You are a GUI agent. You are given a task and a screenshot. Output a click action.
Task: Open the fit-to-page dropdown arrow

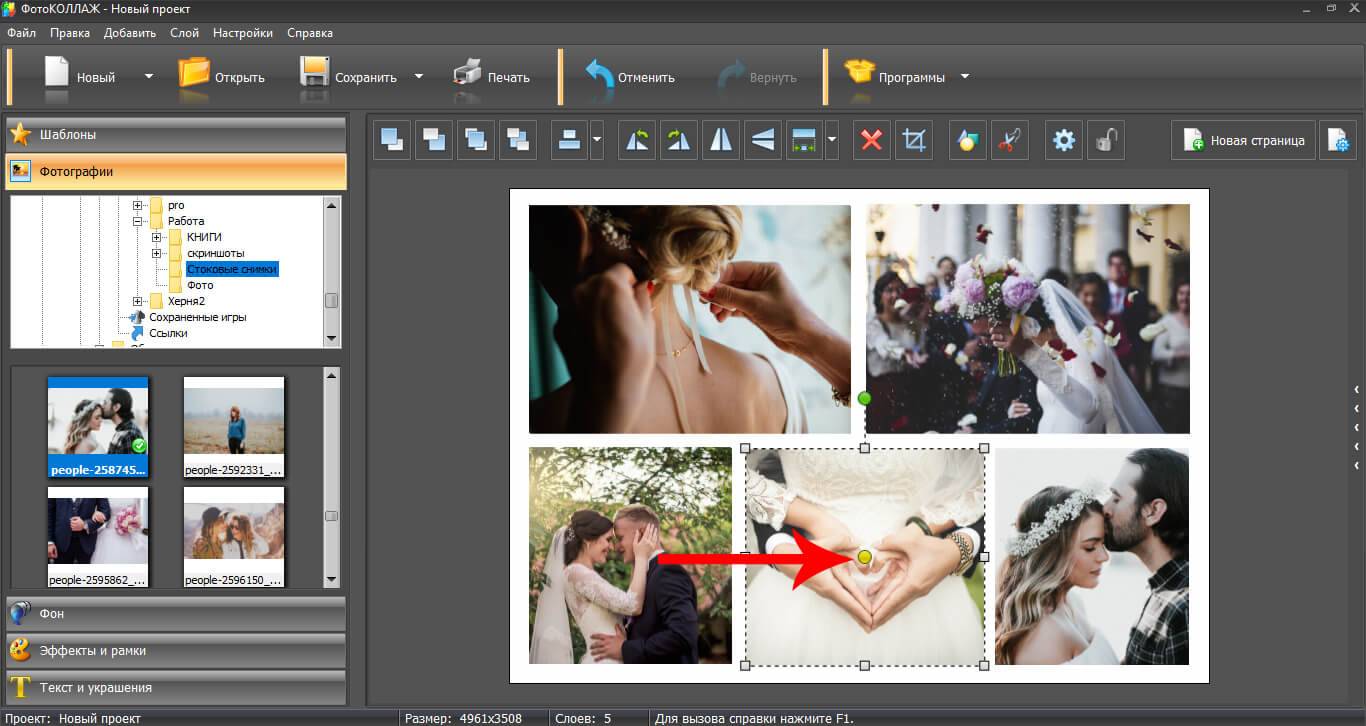pos(832,140)
